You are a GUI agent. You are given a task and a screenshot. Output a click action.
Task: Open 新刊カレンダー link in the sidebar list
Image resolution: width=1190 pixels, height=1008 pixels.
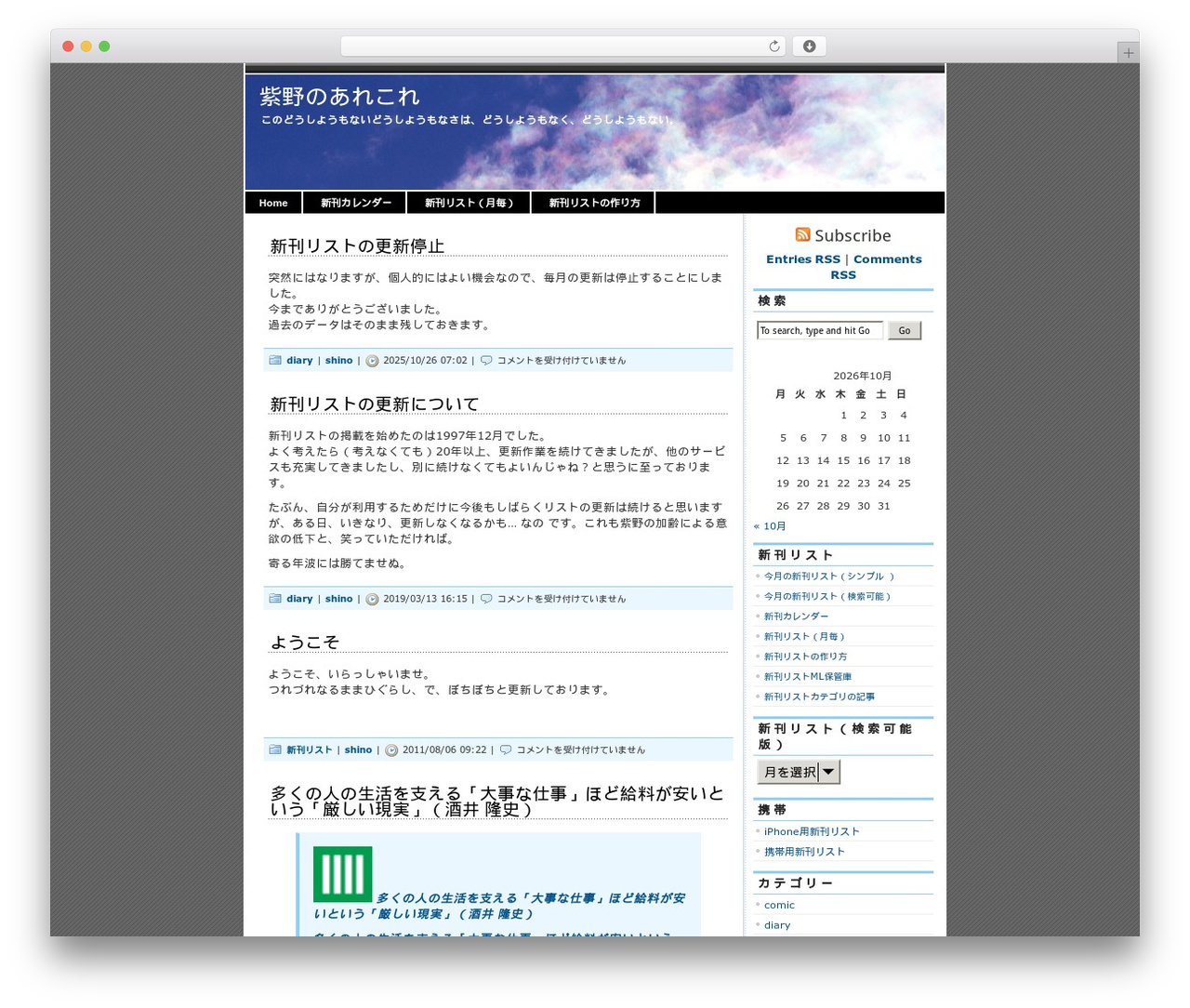point(796,617)
